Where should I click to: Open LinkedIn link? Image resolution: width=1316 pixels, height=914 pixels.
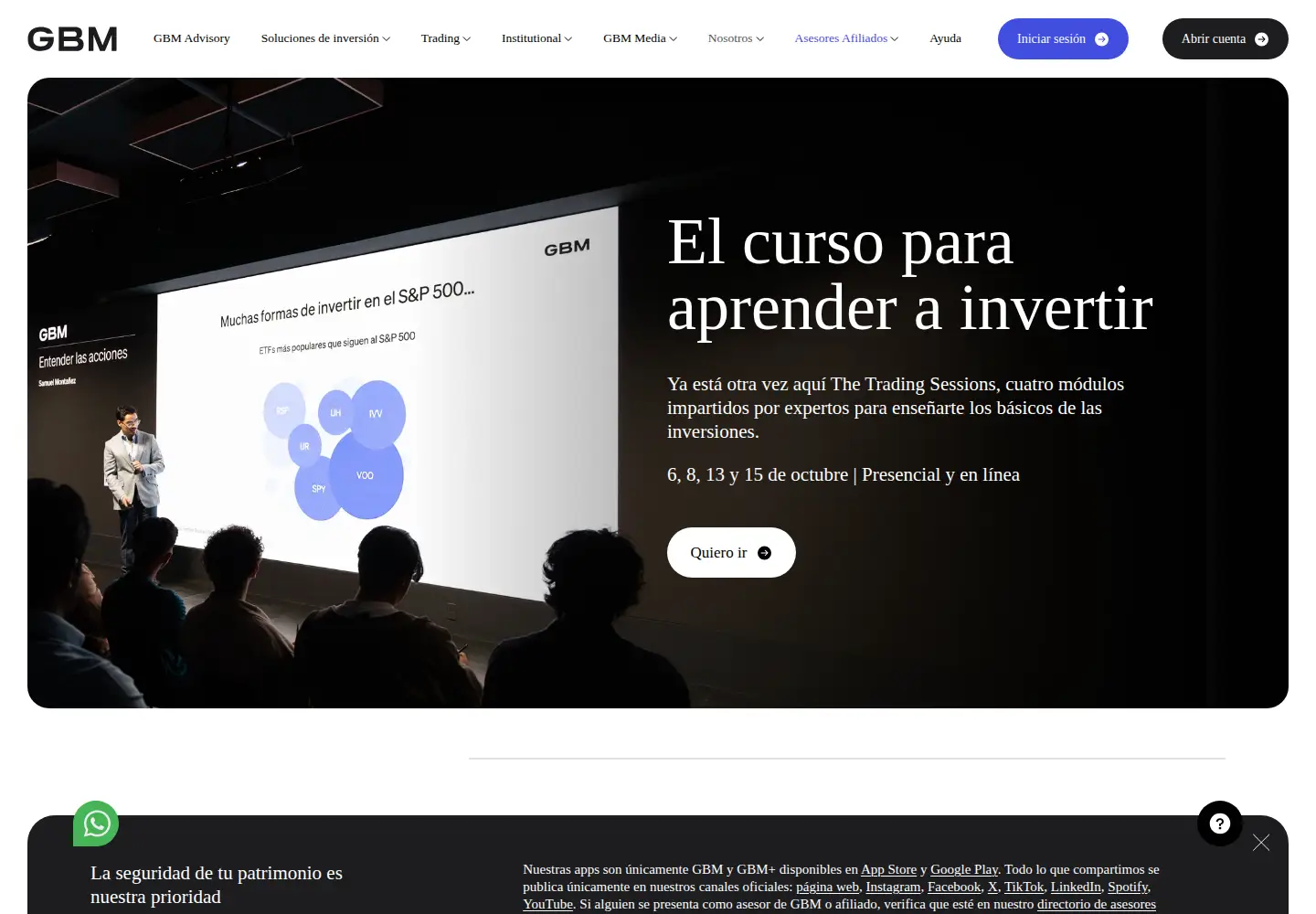point(1076,887)
